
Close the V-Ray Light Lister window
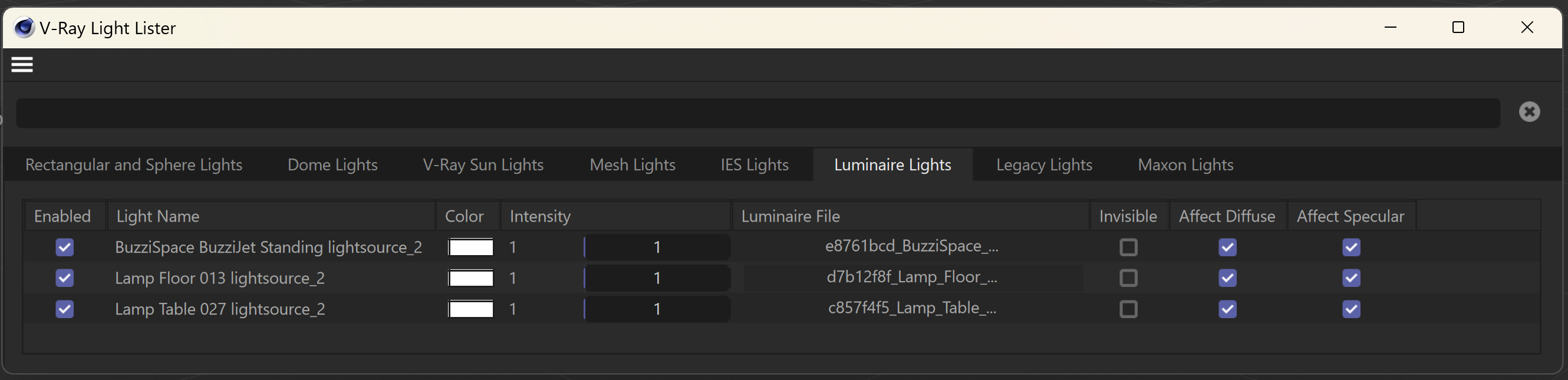pos(1527,27)
